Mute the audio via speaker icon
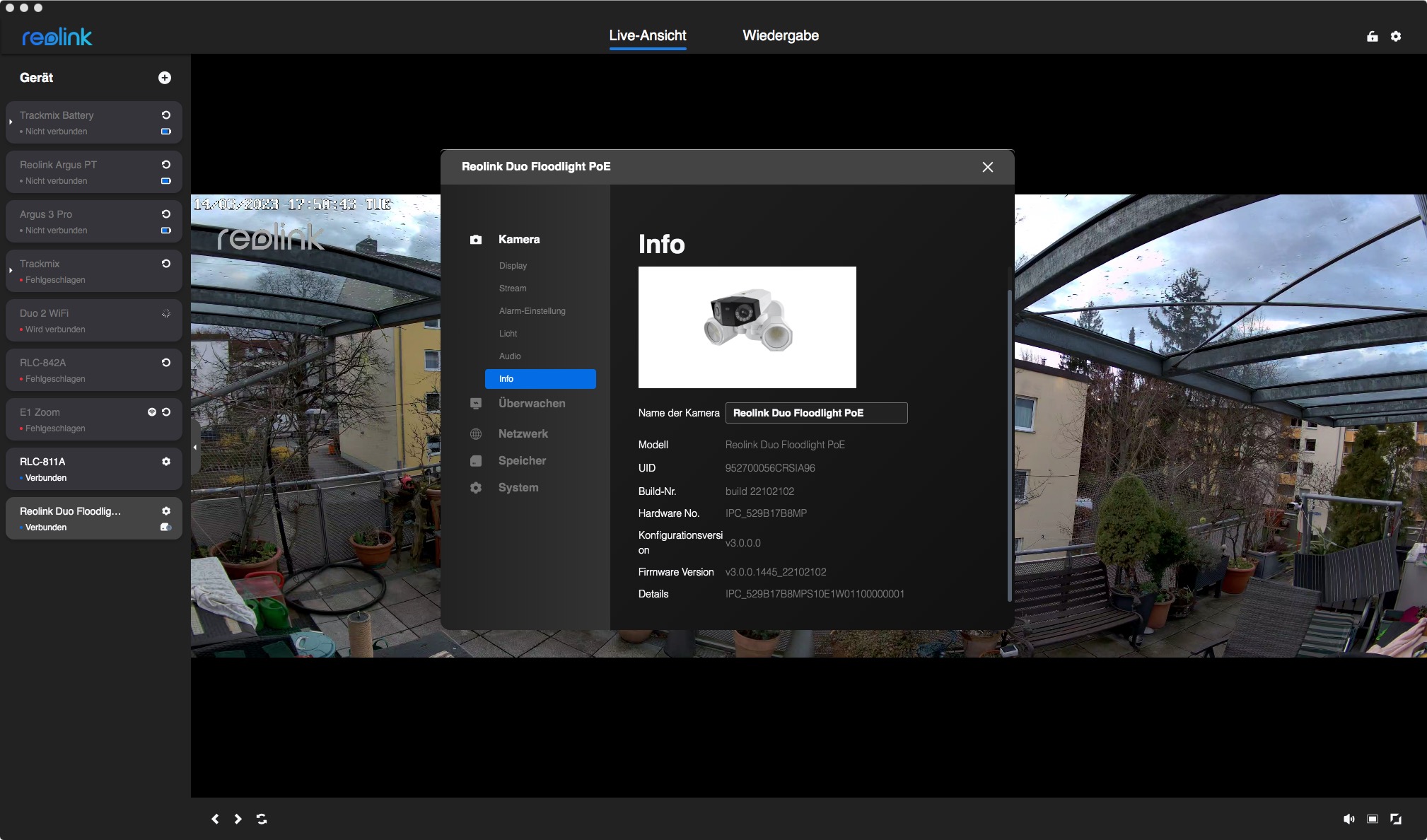Screen dimensions: 1427x840 point(1349,819)
